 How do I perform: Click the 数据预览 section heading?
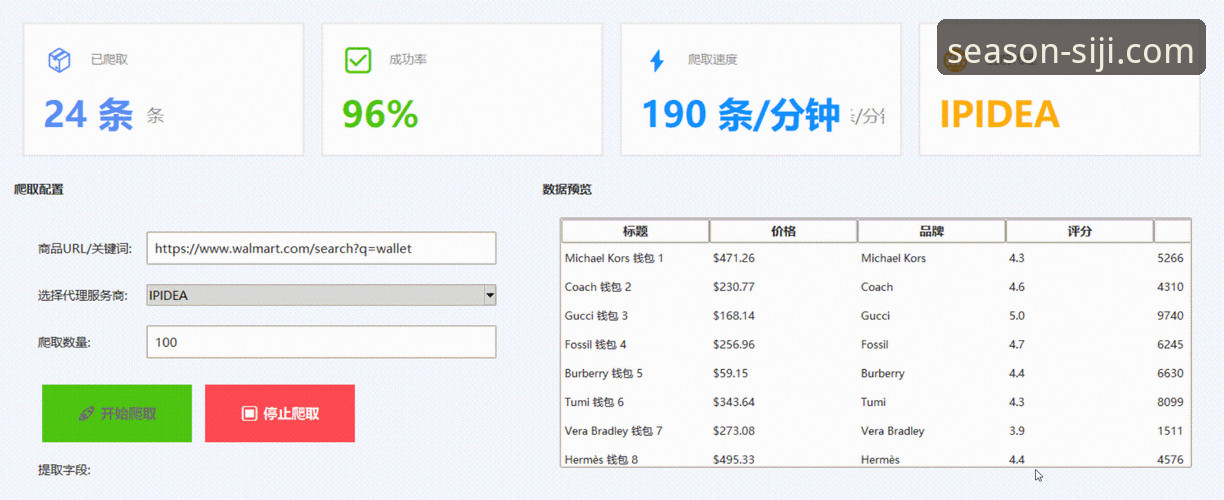(567, 189)
